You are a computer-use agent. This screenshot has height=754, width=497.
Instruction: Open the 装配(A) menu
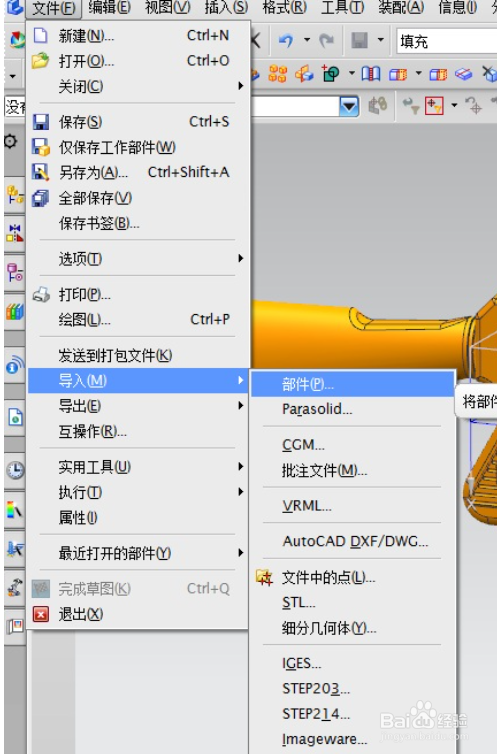point(401,8)
